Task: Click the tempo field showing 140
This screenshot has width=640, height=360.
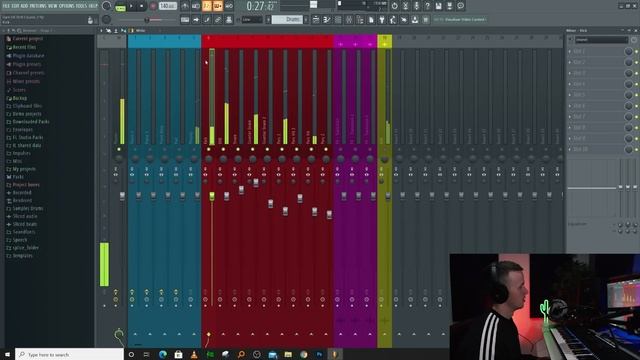Action: pyautogui.click(x=168, y=6)
